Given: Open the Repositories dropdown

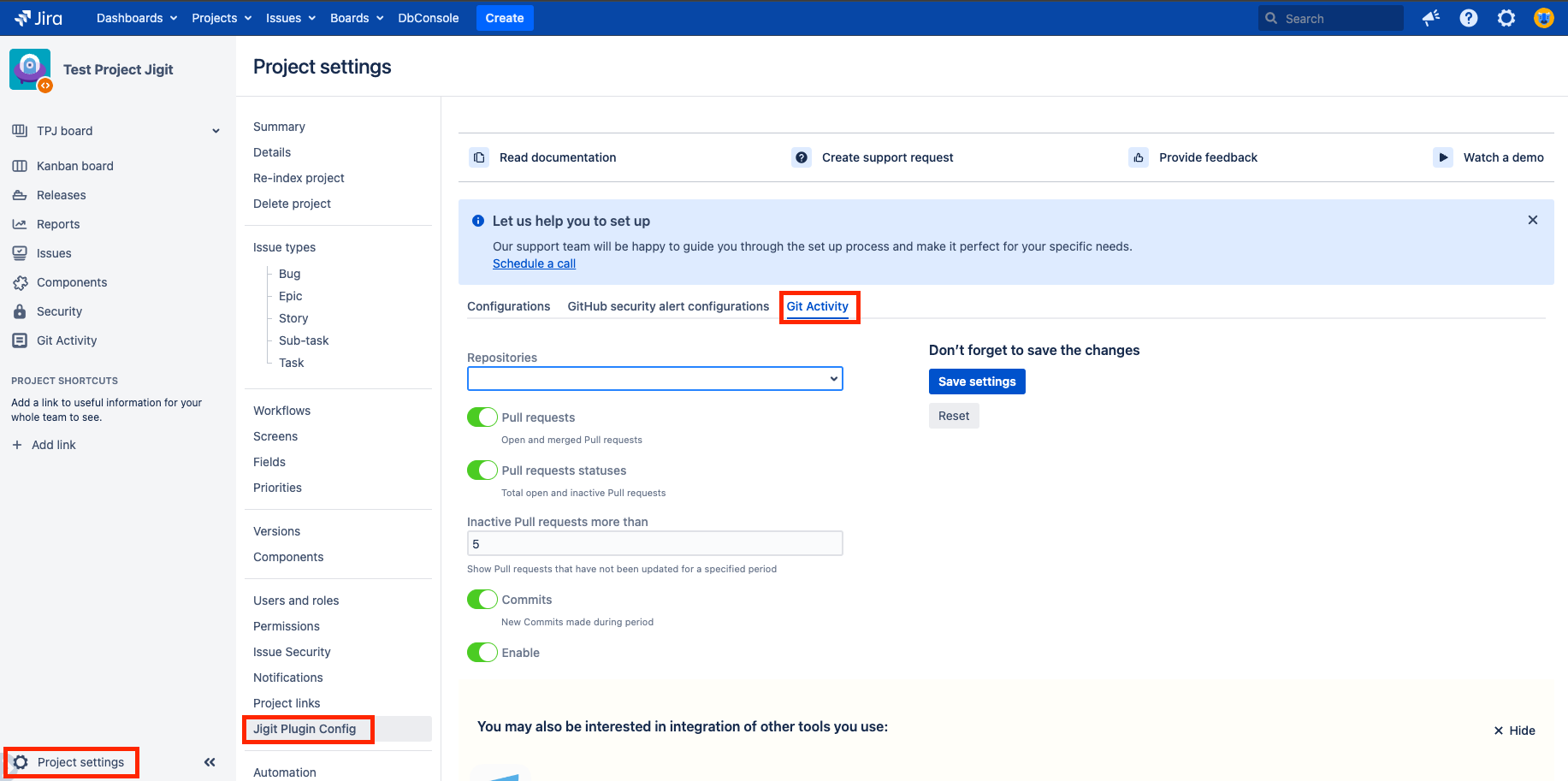Looking at the screenshot, I should tap(654, 379).
